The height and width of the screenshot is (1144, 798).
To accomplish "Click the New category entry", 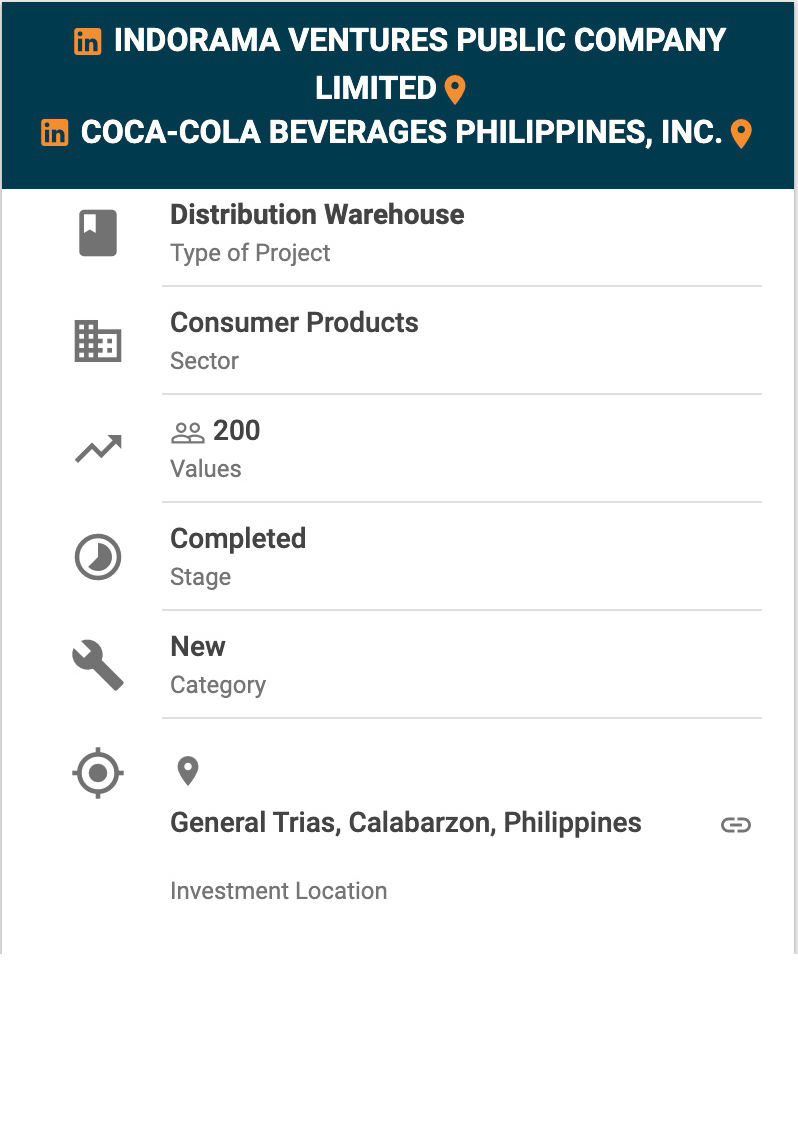I will (198, 647).
